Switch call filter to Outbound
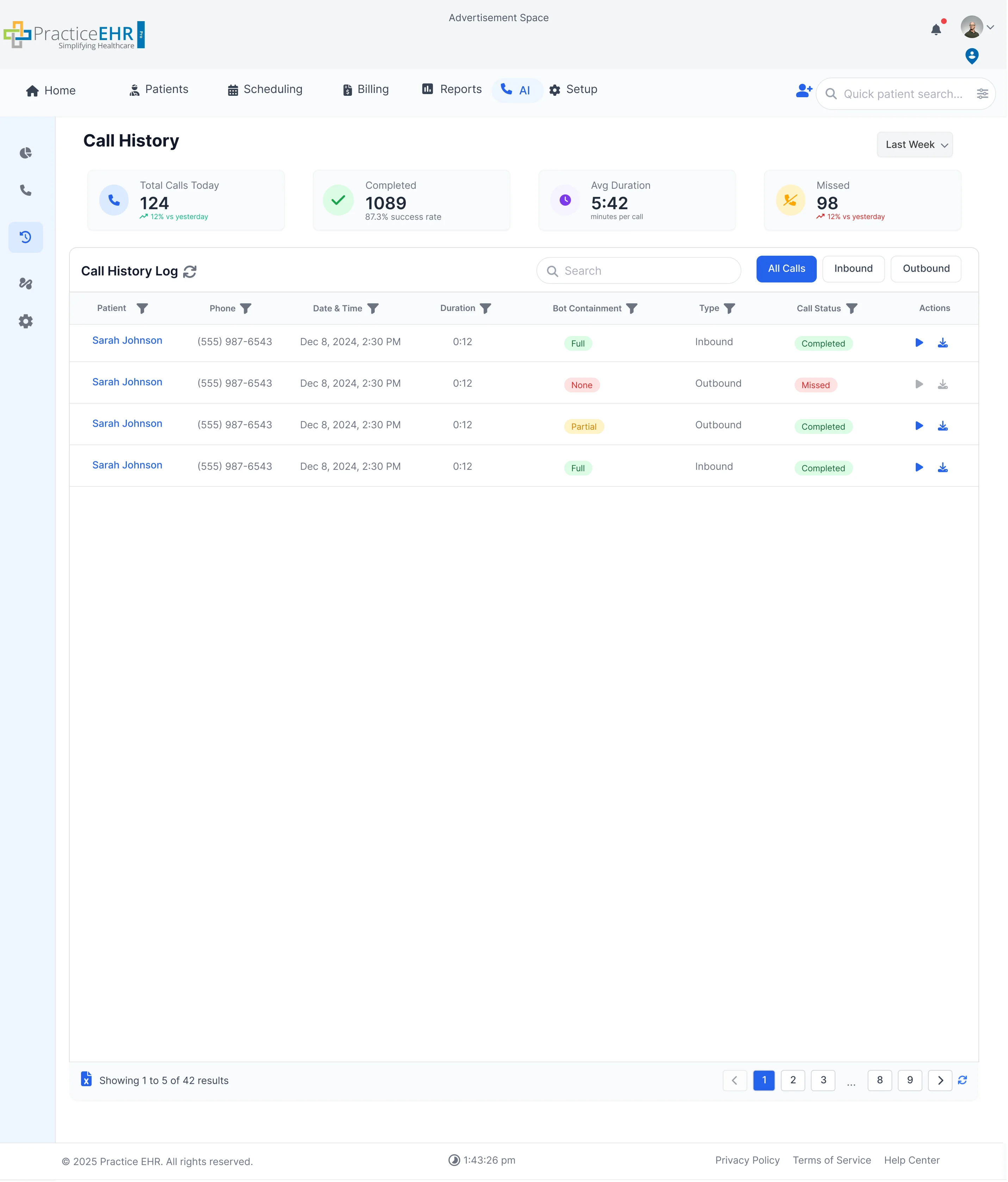This screenshot has height=1182, width=1008. coord(925,269)
